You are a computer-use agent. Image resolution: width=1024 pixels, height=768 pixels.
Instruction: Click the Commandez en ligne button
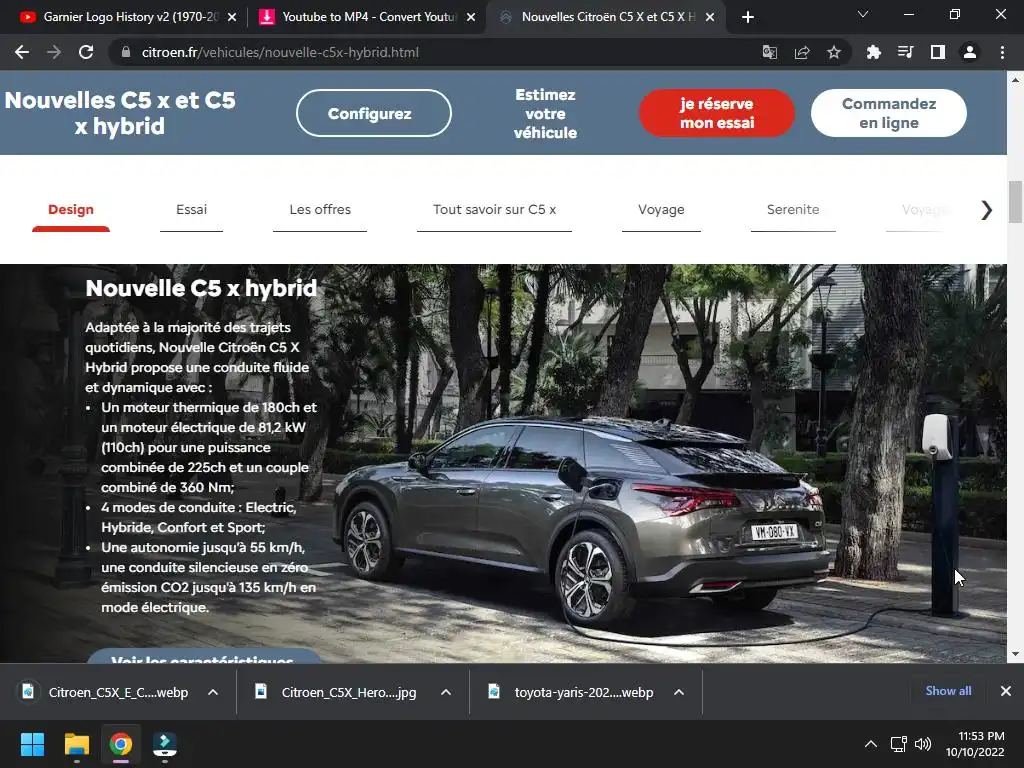(889, 113)
